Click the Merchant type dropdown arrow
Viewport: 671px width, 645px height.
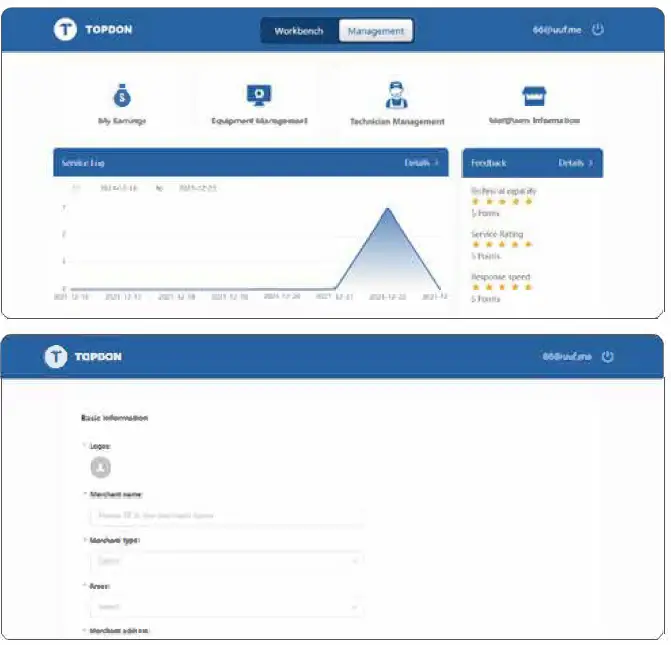(355, 561)
